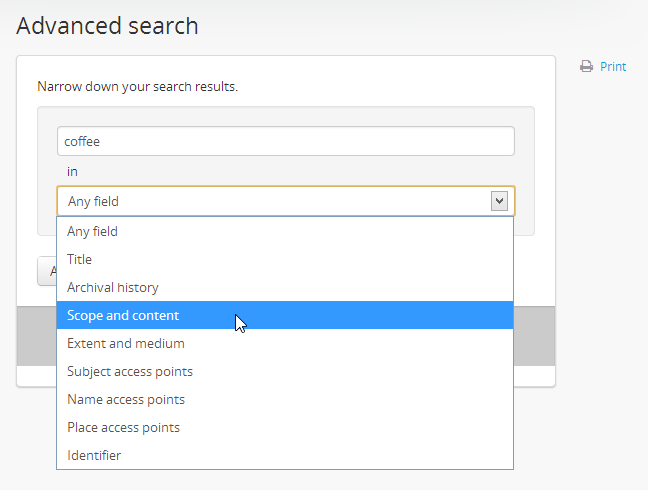Click partially hidden button left of dropdown list

46,271
